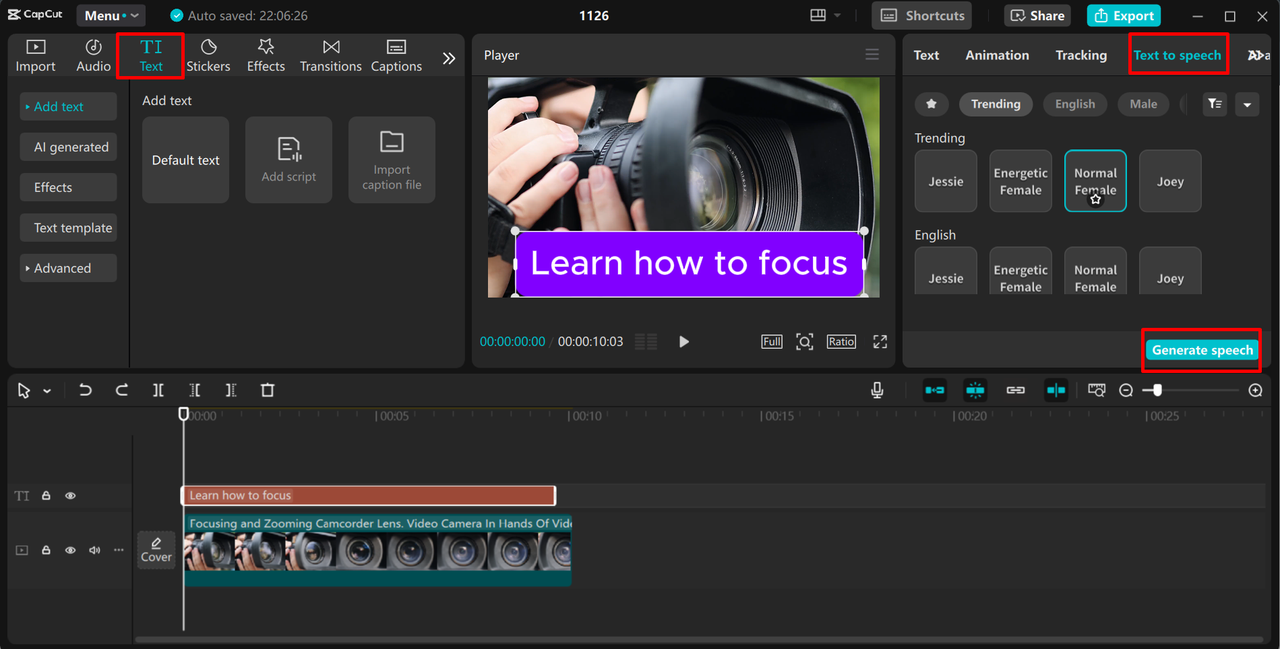The height and width of the screenshot is (649, 1280).
Task: Open the Effects tab in the top toolbar
Action: pyautogui.click(x=266, y=56)
